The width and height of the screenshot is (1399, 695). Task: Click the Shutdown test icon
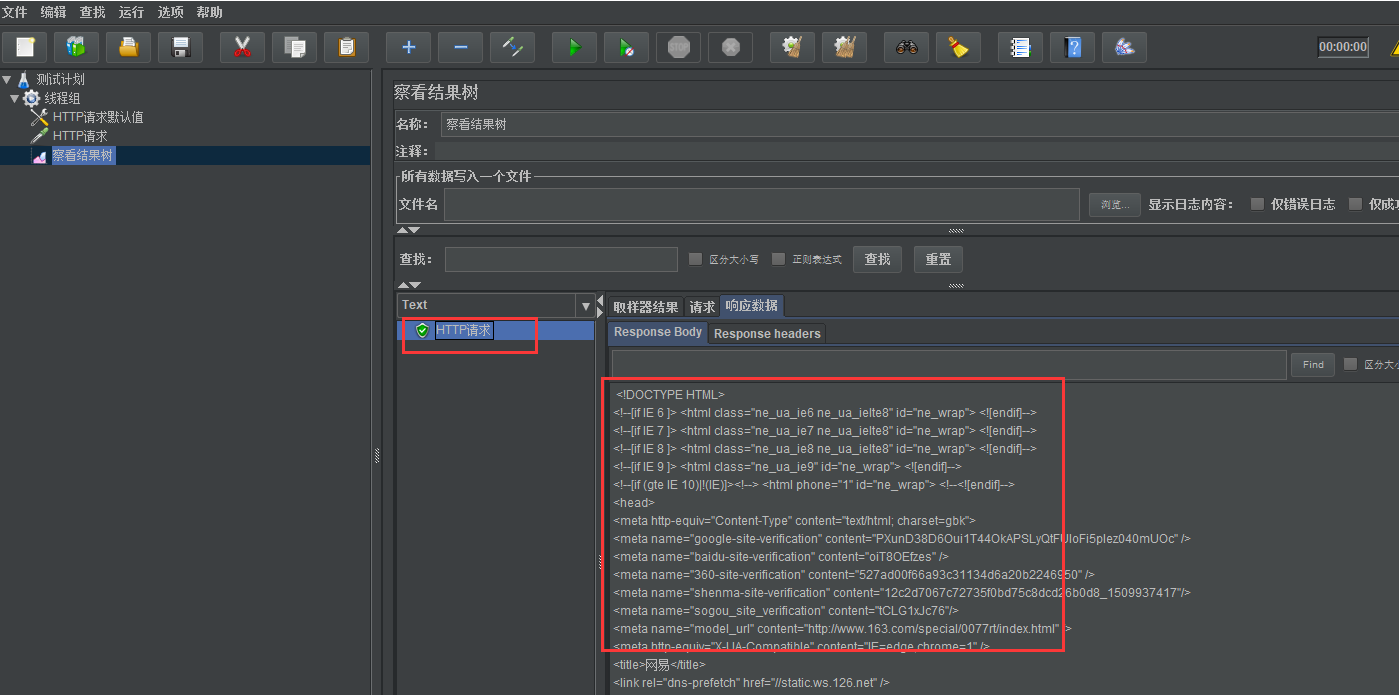tap(730, 47)
